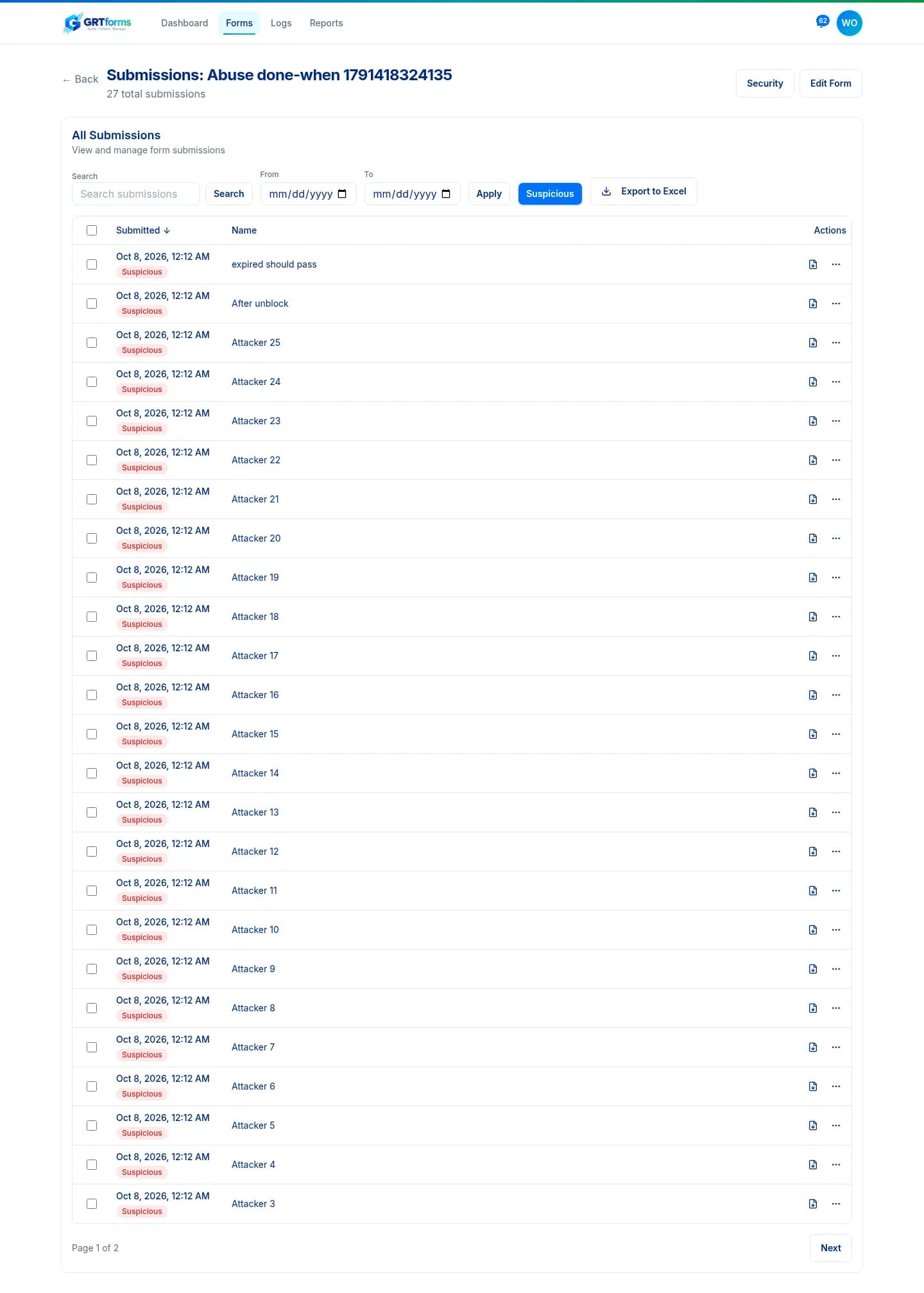View submission file icon for Attacker 3
Screen dimensions: 924x1293
pyautogui.click(x=813, y=1204)
